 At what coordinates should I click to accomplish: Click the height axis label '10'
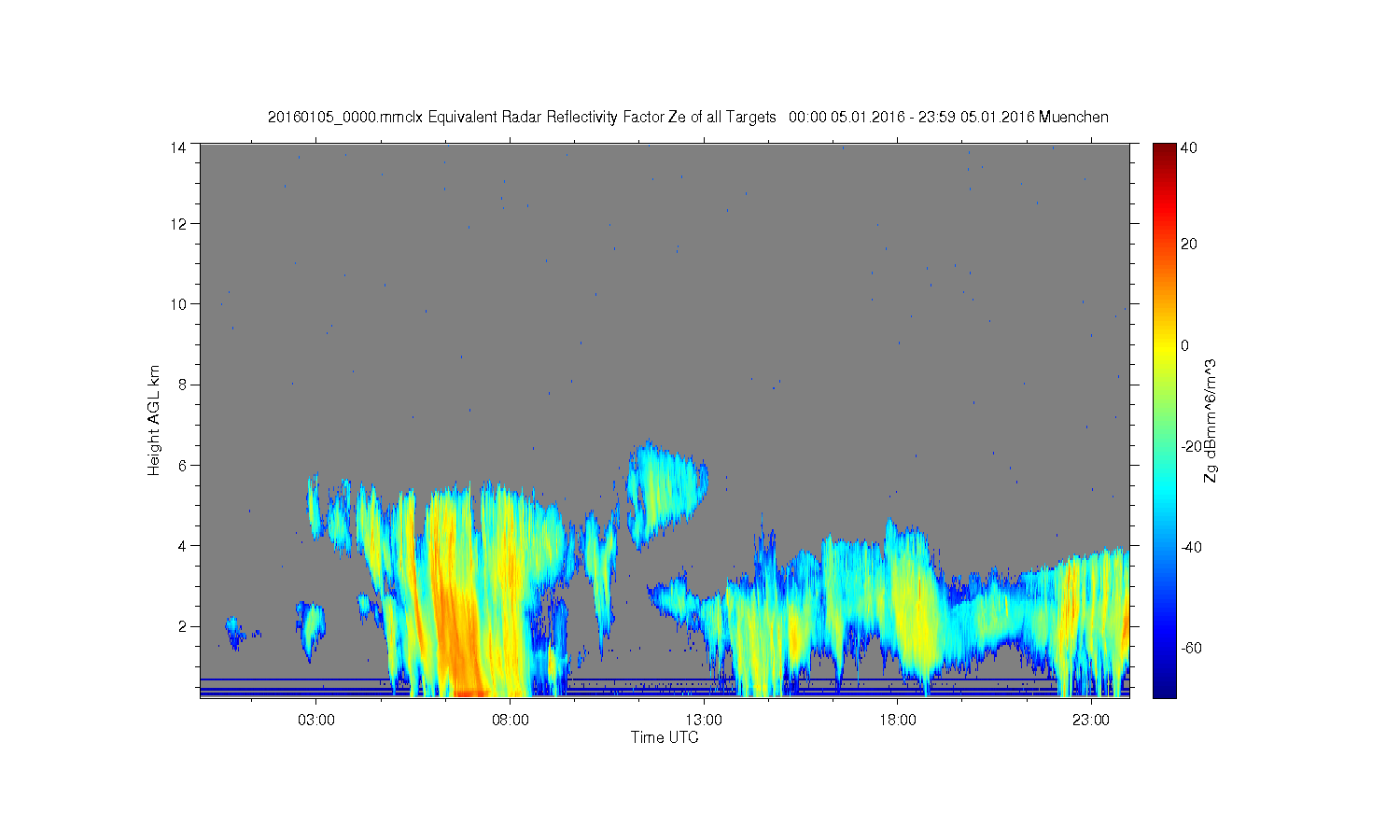pos(177,304)
